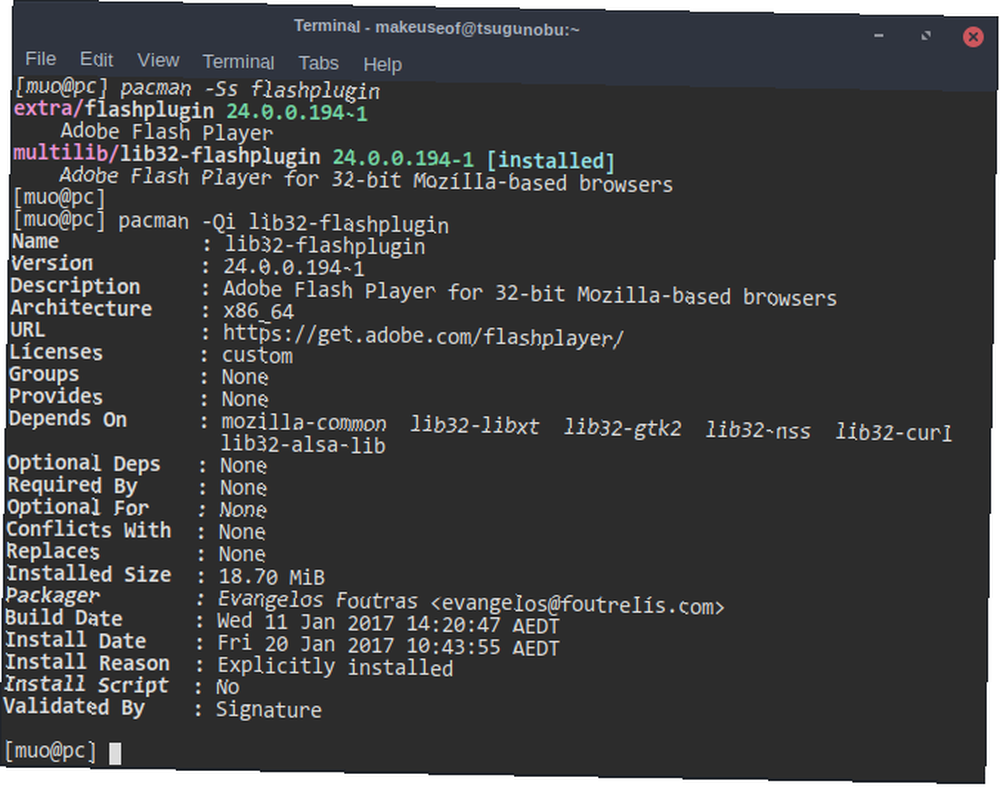Click 'Explicitly installed' install reason

pyautogui.click(x=335, y=666)
